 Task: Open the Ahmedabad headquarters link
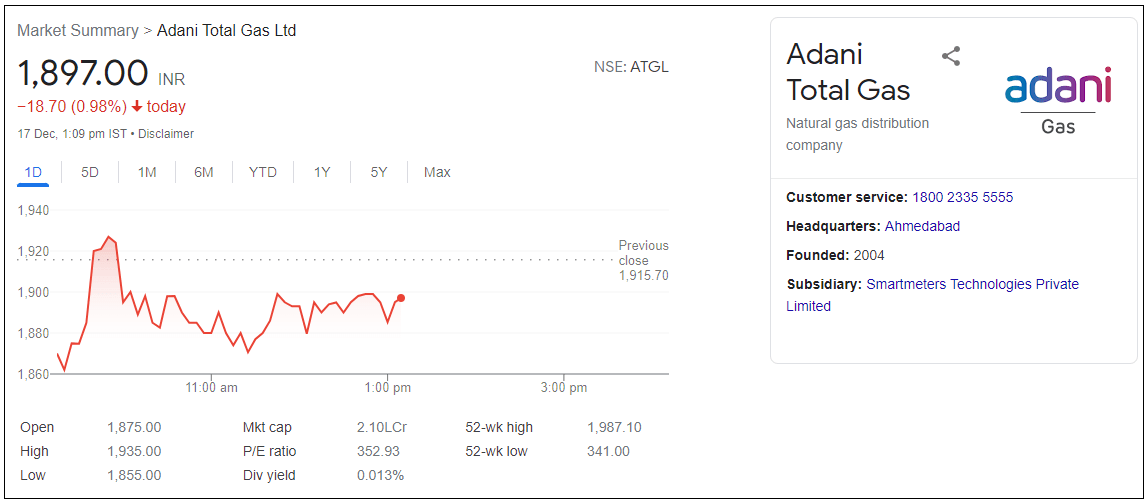click(x=922, y=226)
